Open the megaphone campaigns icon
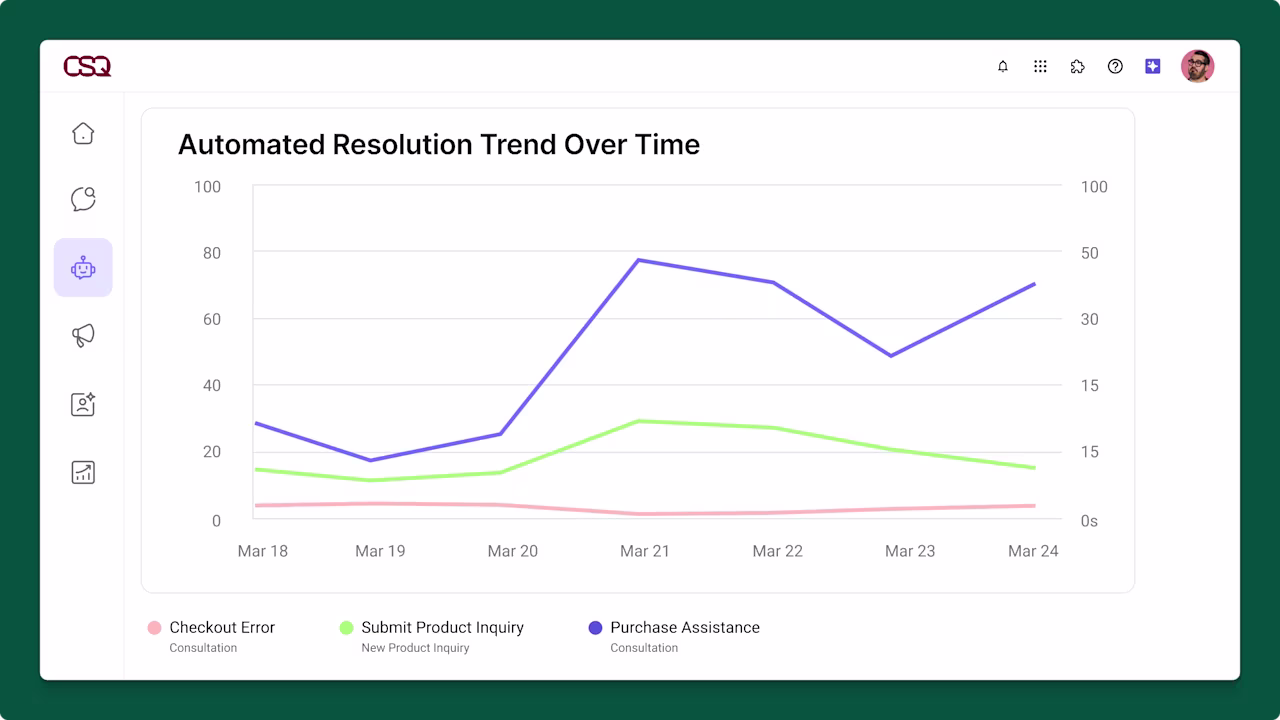Image resolution: width=1280 pixels, height=720 pixels. tap(83, 335)
